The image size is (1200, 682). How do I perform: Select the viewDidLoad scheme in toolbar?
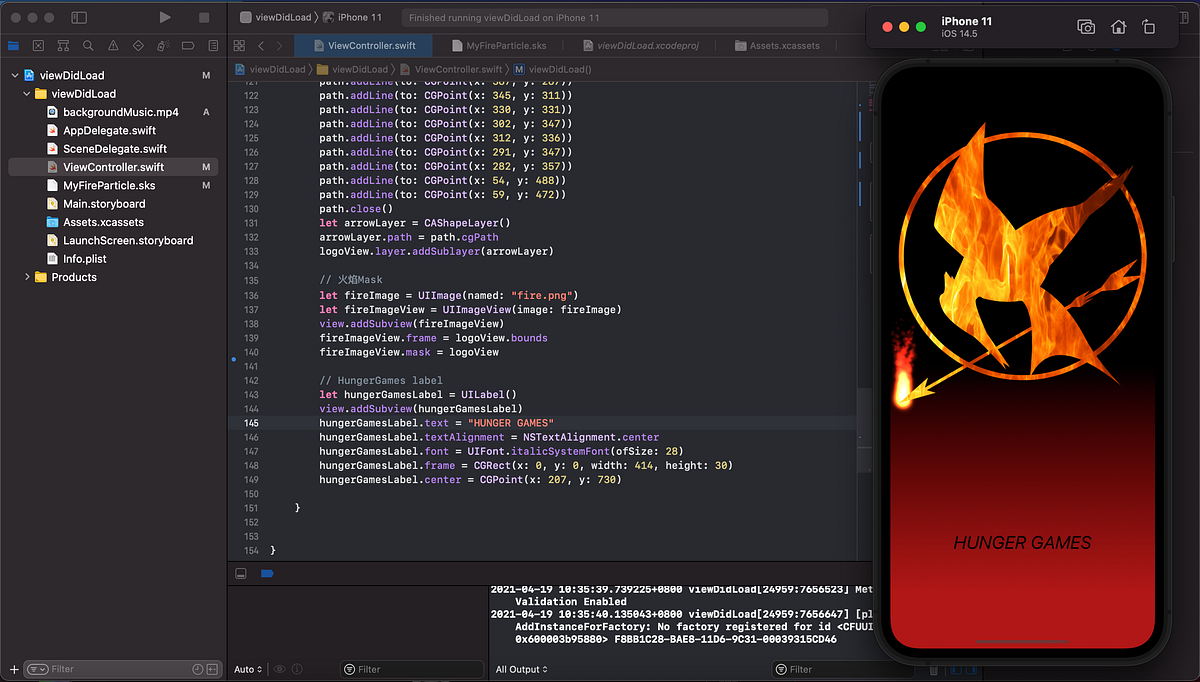coord(276,18)
